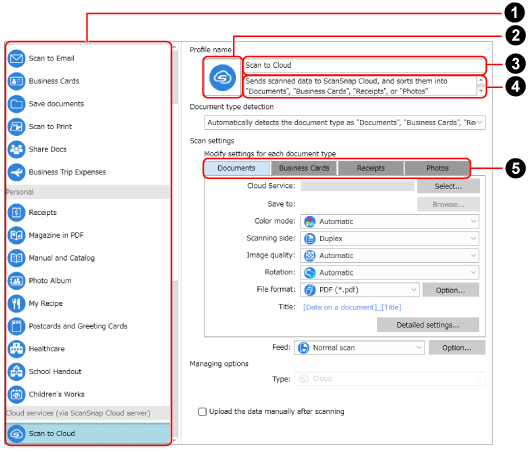Select the Save documents text label
The image size is (528, 453).
(x=56, y=104)
